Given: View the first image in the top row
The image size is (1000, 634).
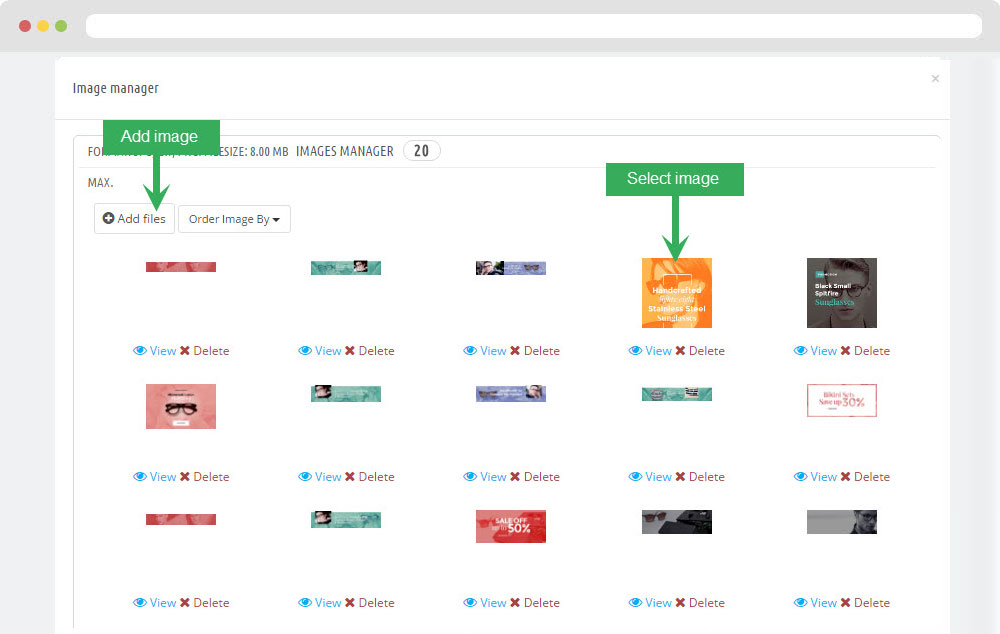Looking at the screenshot, I should 155,351.
